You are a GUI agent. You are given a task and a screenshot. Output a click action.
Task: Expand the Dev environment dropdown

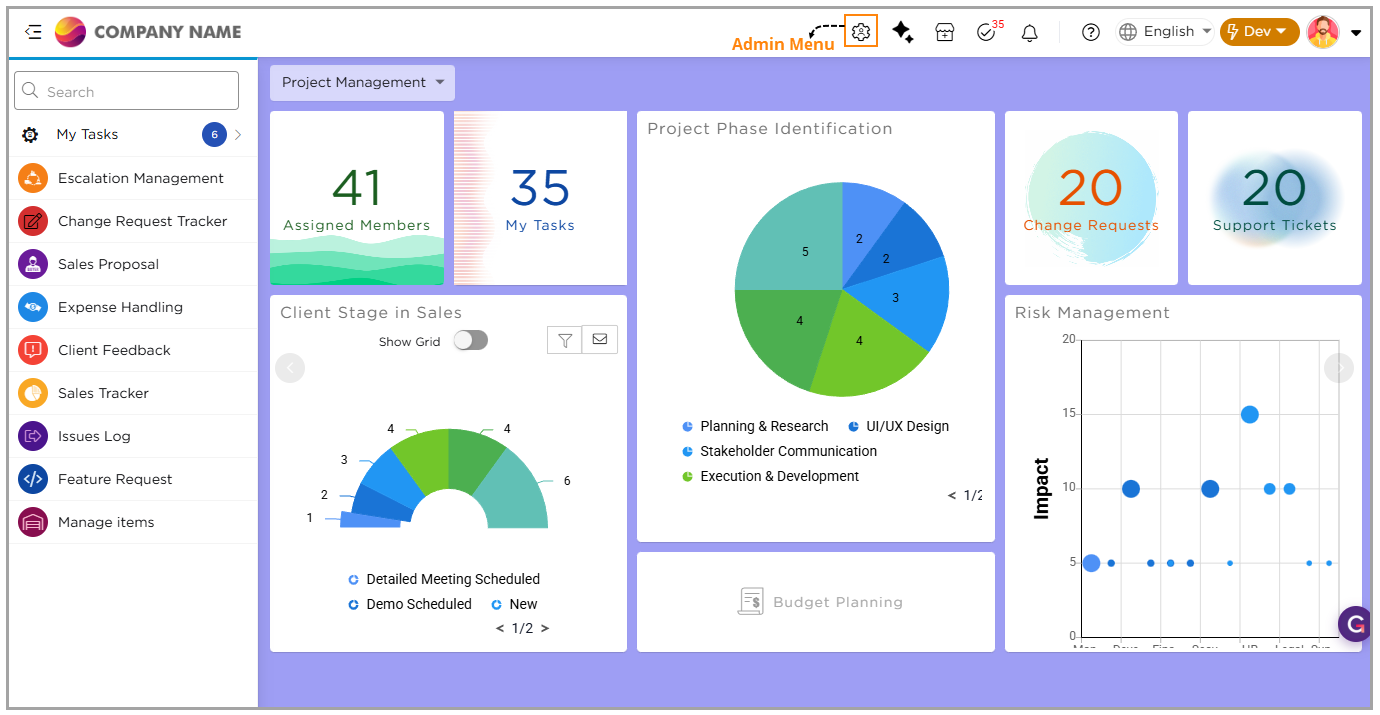point(1258,32)
